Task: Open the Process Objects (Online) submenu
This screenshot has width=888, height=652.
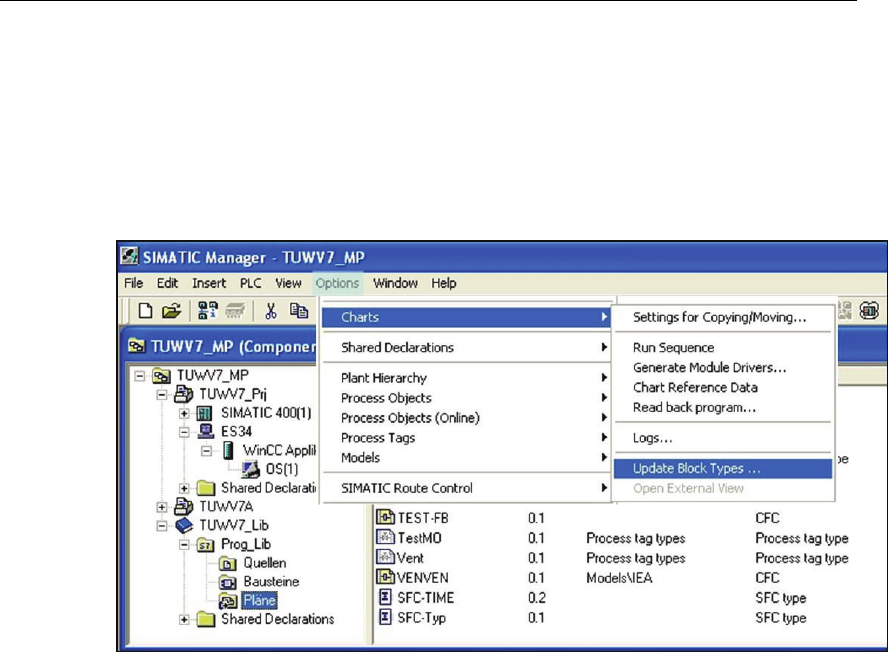Action: pyautogui.click(x=467, y=417)
